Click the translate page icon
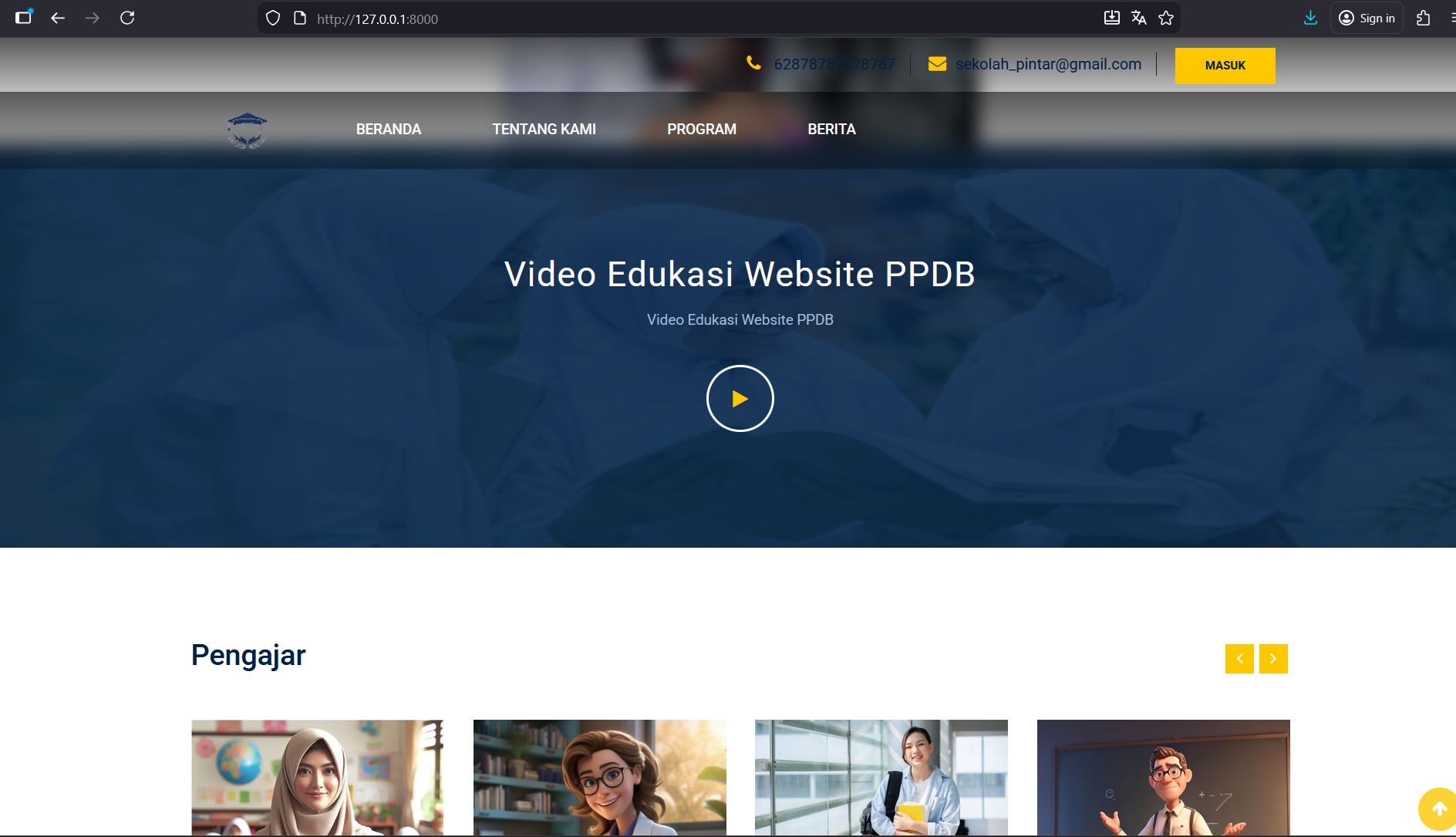Screen dimensions: 1456x837 click(x=1138, y=18)
